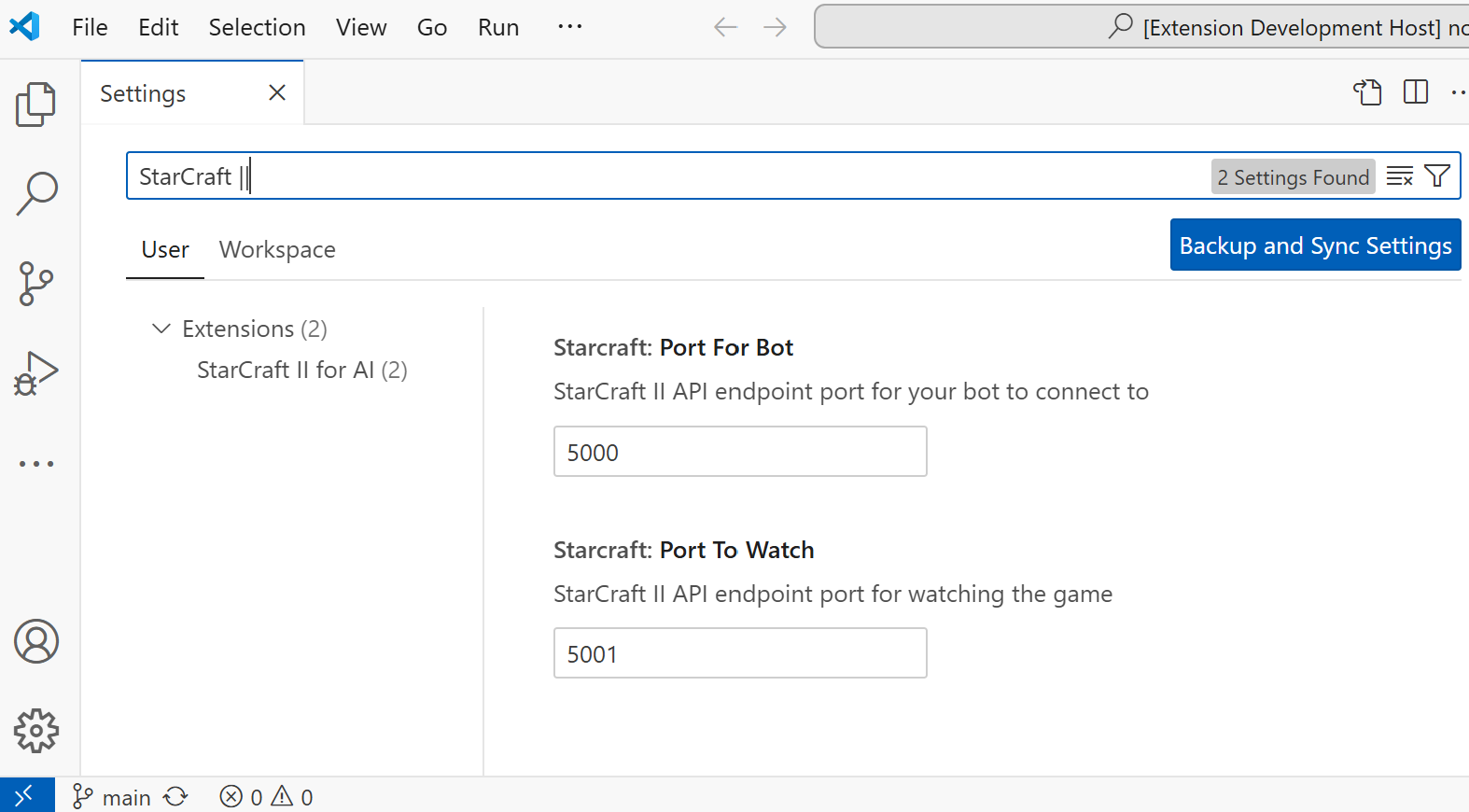This screenshot has width=1469, height=812.
Task: Click the Extension Development Host command center
Action: tap(1142, 27)
